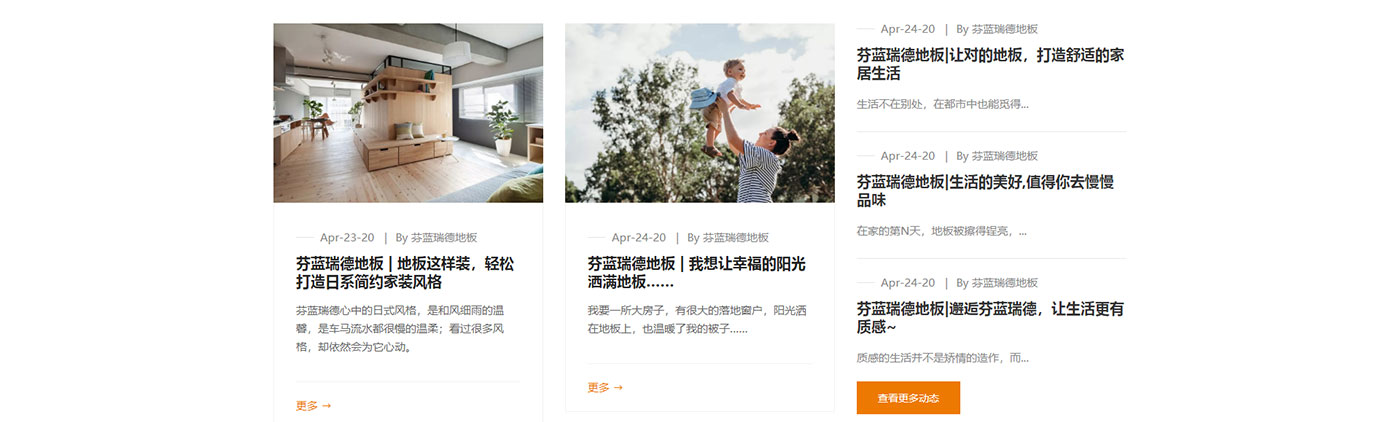Image resolution: width=1400 pixels, height=422 pixels.
Task: Open article 我想让幸福的阳光洒满地板
Action: coord(696,273)
